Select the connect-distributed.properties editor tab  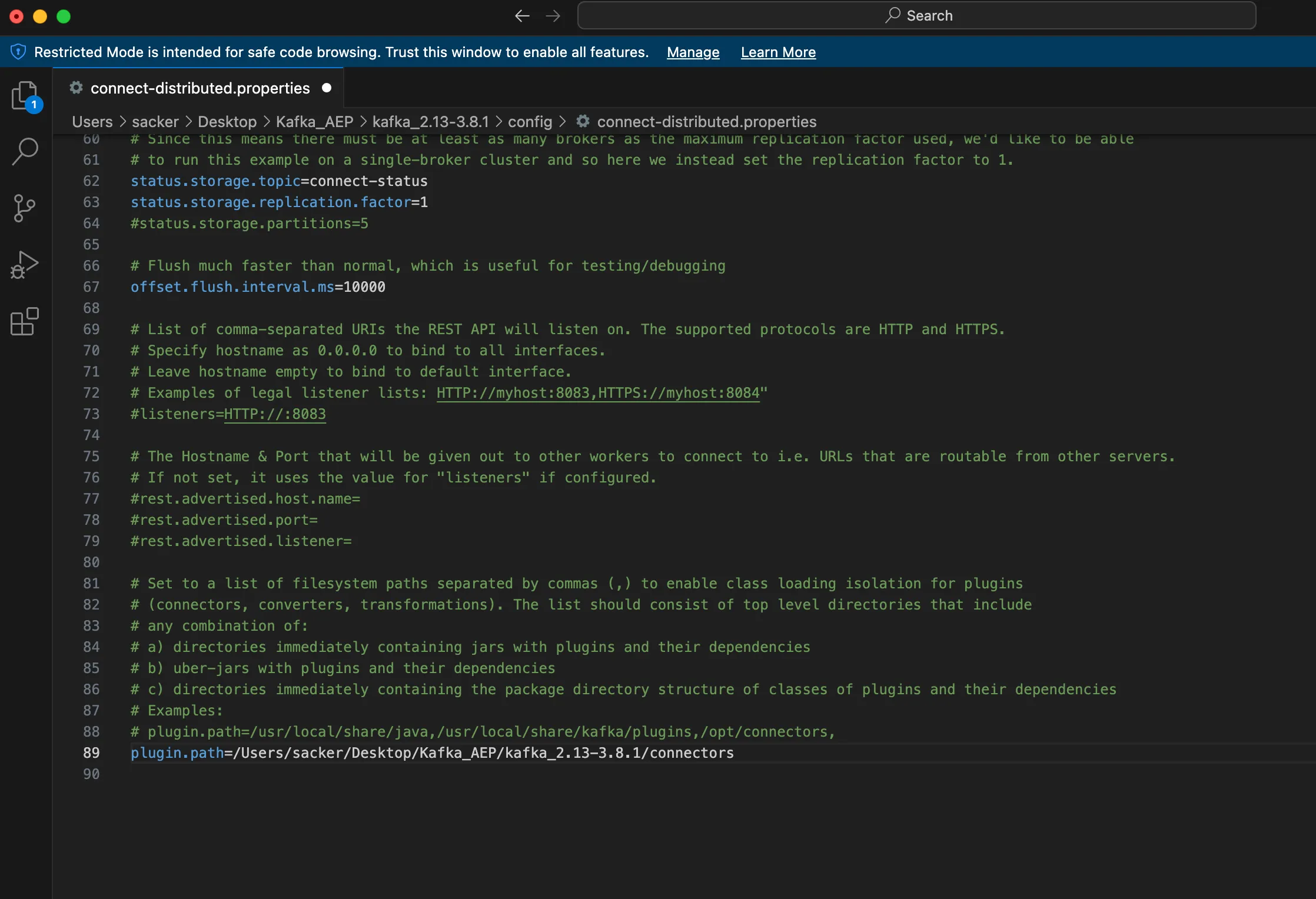(198, 88)
